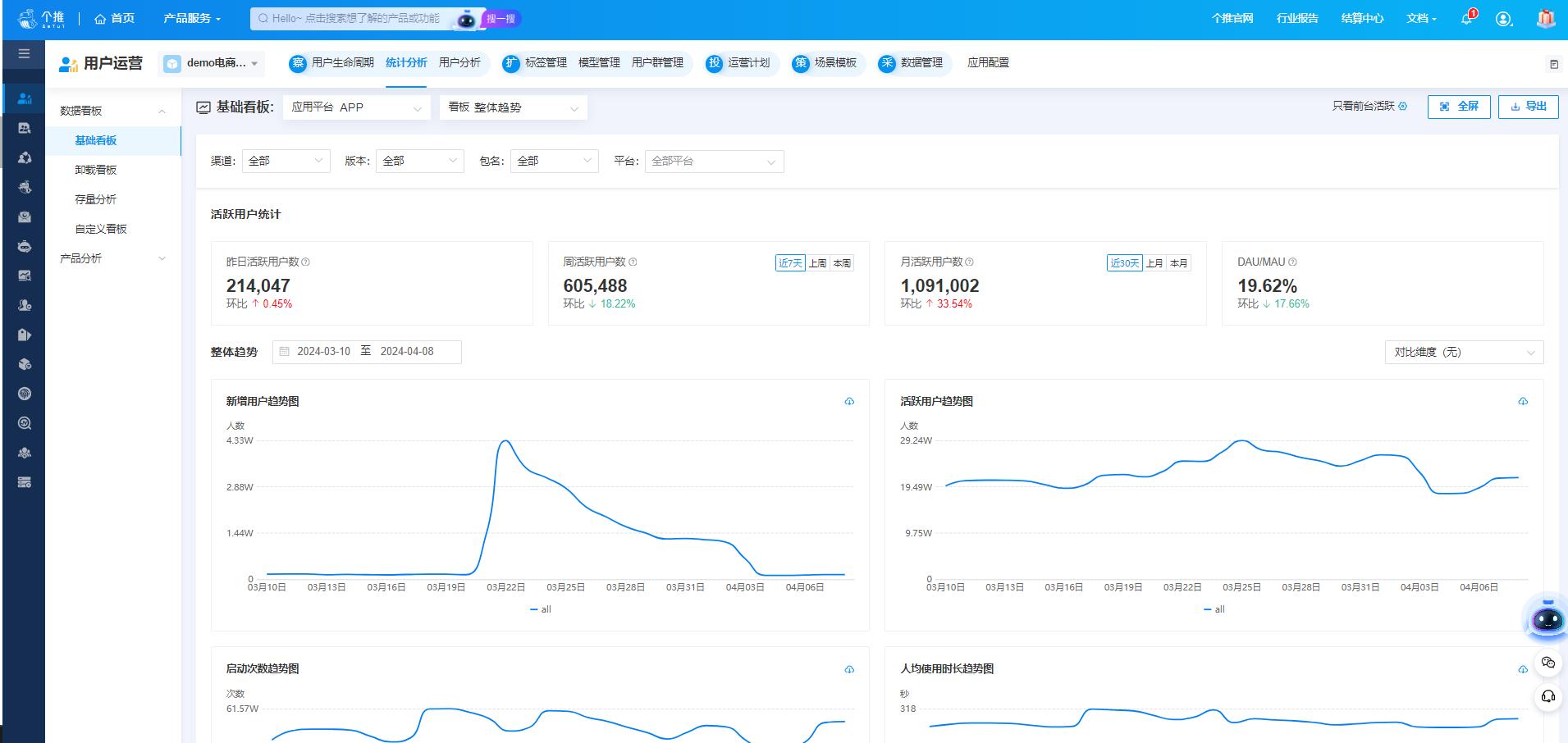
Task: Select 上月 for monthly active users
Action: [1154, 263]
